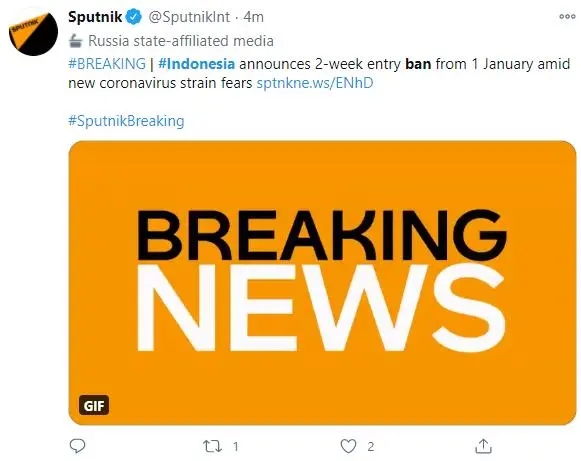The height and width of the screenshot is (461, 581).
Task: Click the retweet count number 1
Action: pos(235,447)
